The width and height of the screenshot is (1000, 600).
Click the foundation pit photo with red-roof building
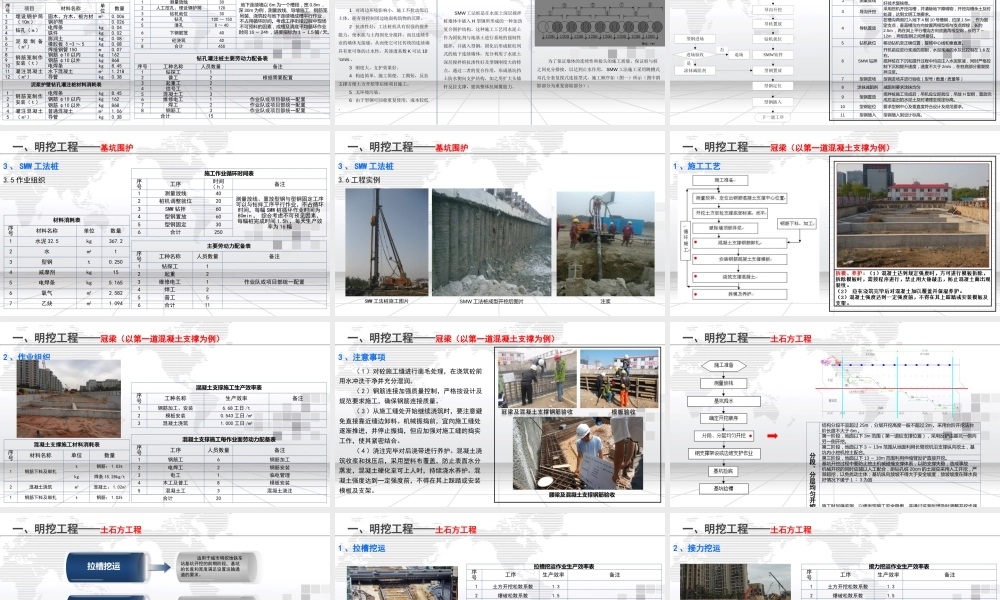pyautogui.click(x=913, y=216)
